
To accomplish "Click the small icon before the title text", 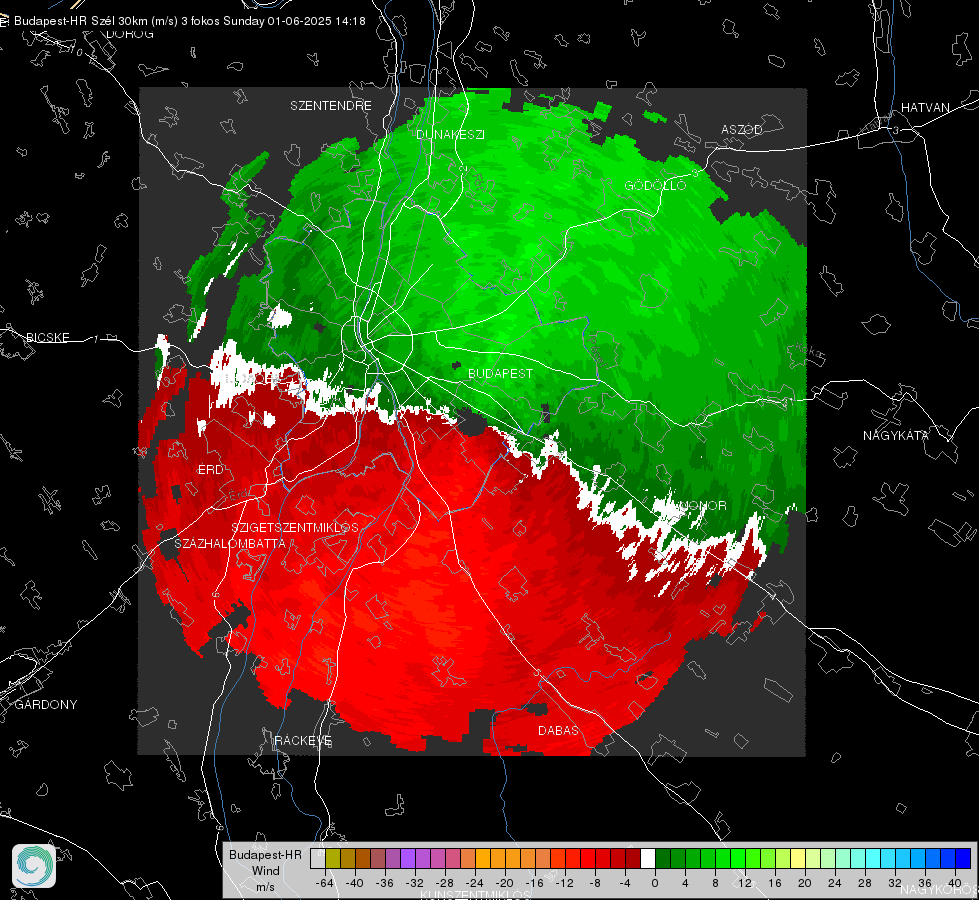I will pos(4,21).
